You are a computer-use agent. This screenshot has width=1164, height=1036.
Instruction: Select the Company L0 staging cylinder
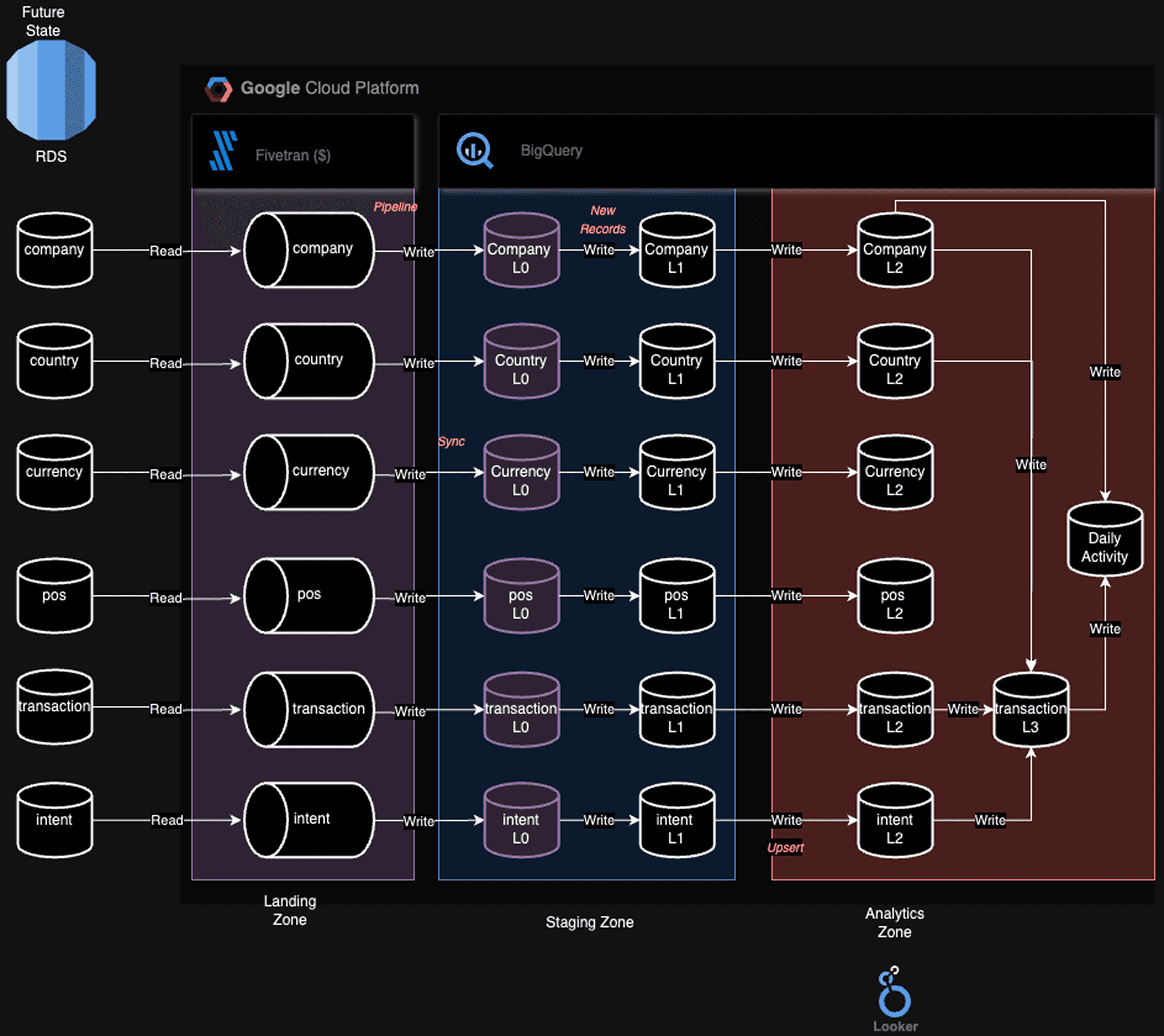[521, 251]
